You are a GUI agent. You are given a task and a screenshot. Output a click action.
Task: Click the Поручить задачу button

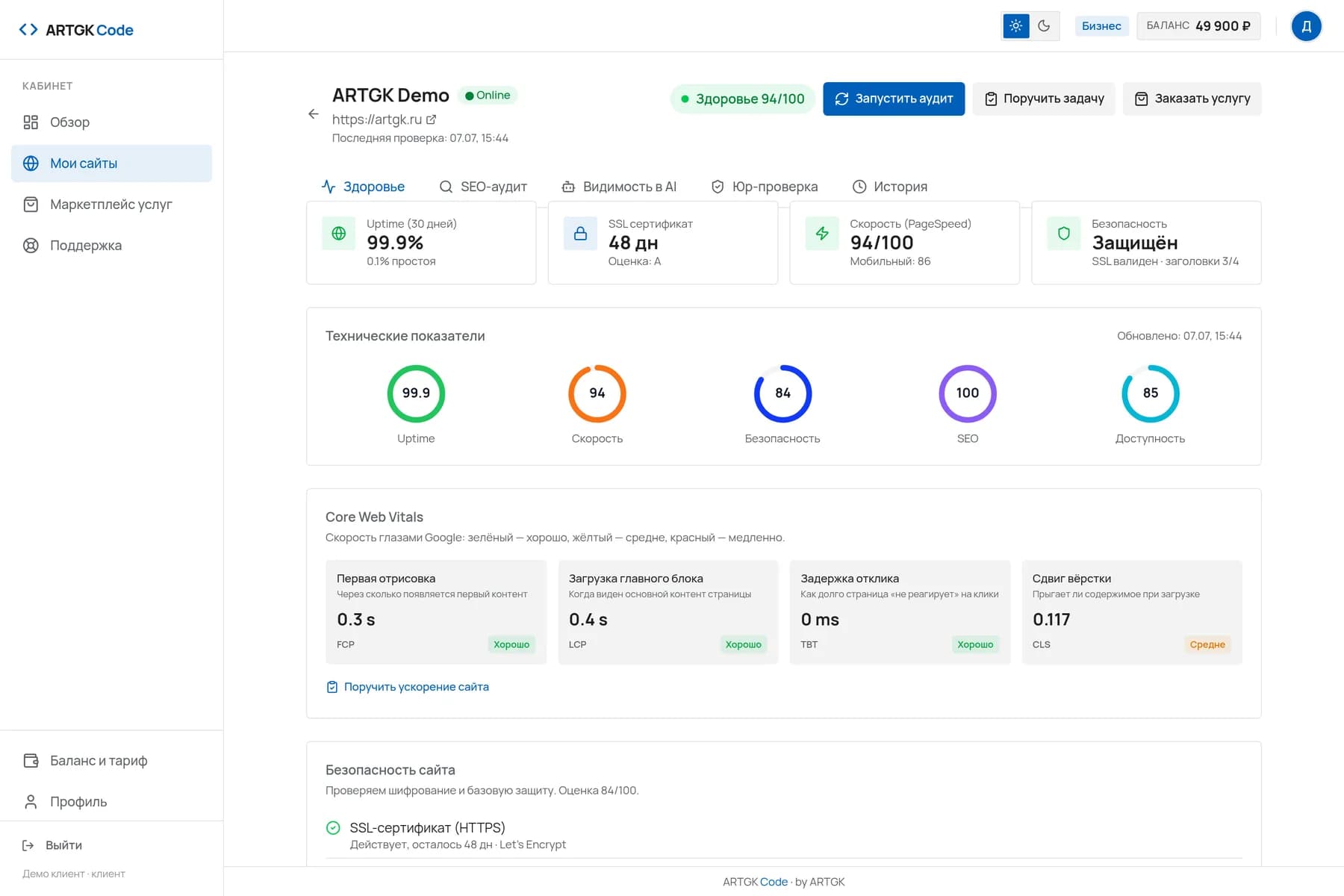coord(1044,99)
